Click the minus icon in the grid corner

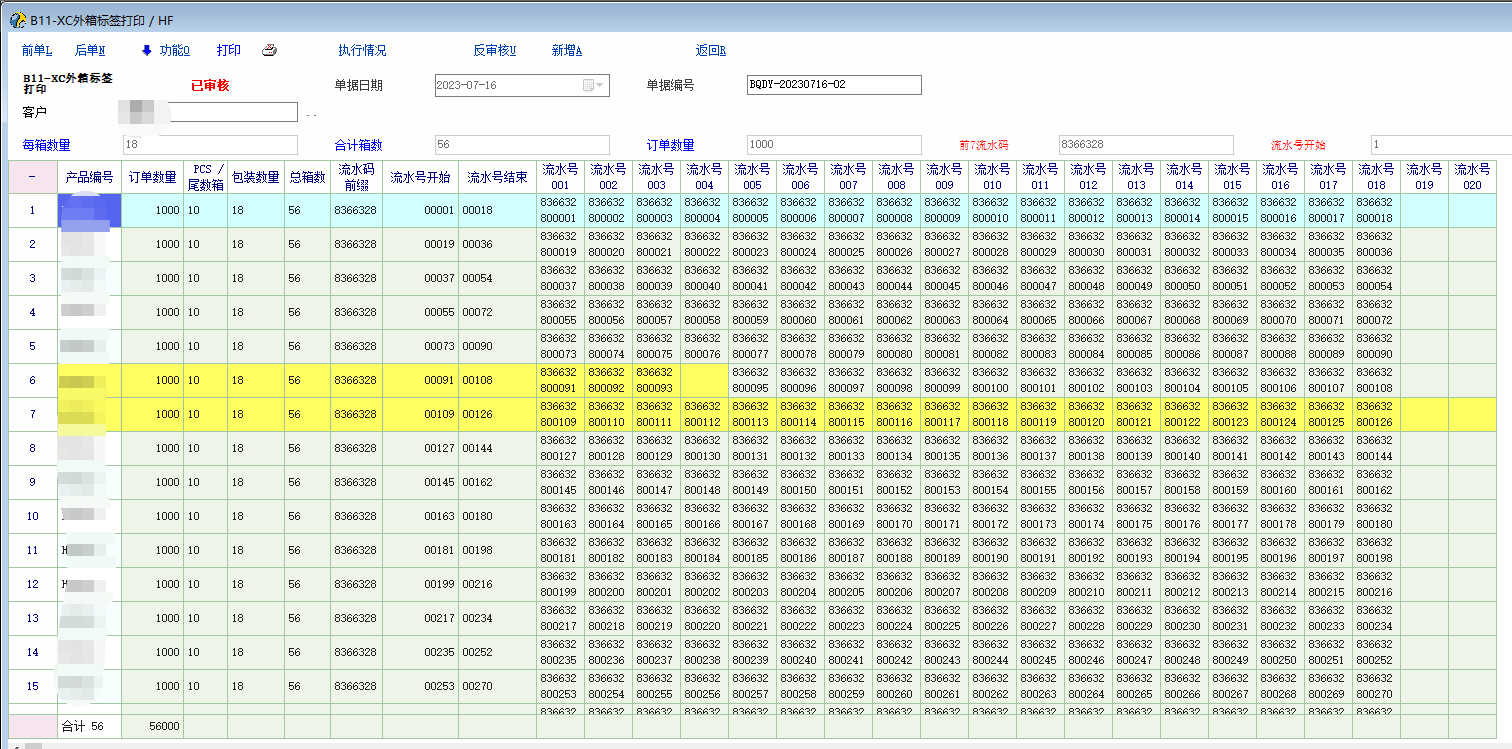32,177
